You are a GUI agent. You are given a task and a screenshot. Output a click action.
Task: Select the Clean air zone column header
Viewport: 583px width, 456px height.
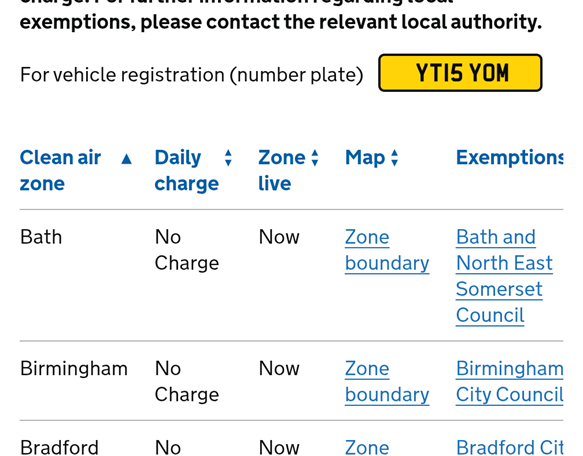pyautogui.click(x=60, y=170)
